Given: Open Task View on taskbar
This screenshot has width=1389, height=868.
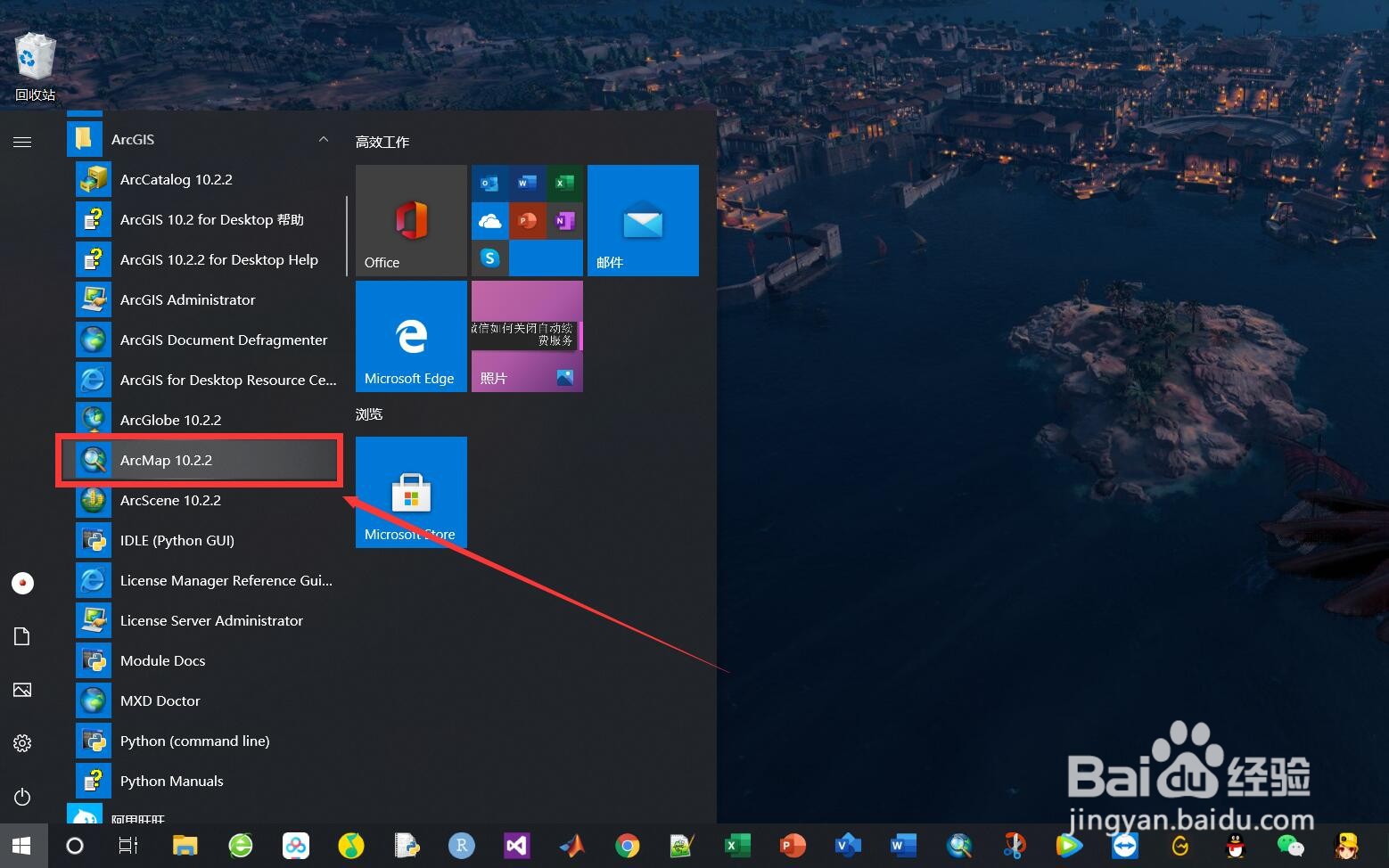Looking at the screenshot, I should [x=128, y=846].
